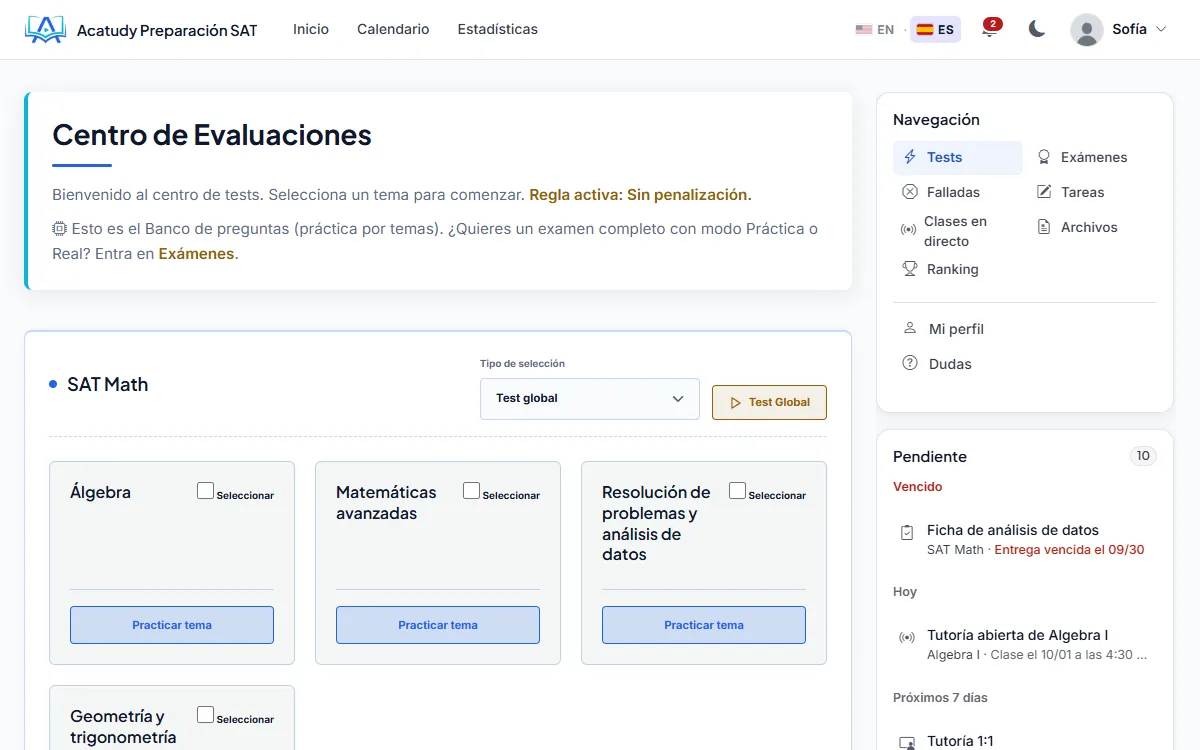Click the Pendiente count badge 10
This screenshot has width=1200, height=750.
(1143, 456)
